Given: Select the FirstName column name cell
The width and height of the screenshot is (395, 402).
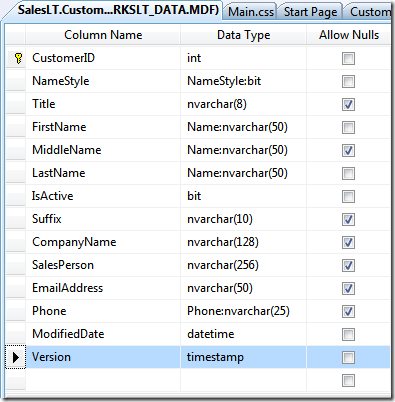Looking at the screenshot, I should [103, 127].
